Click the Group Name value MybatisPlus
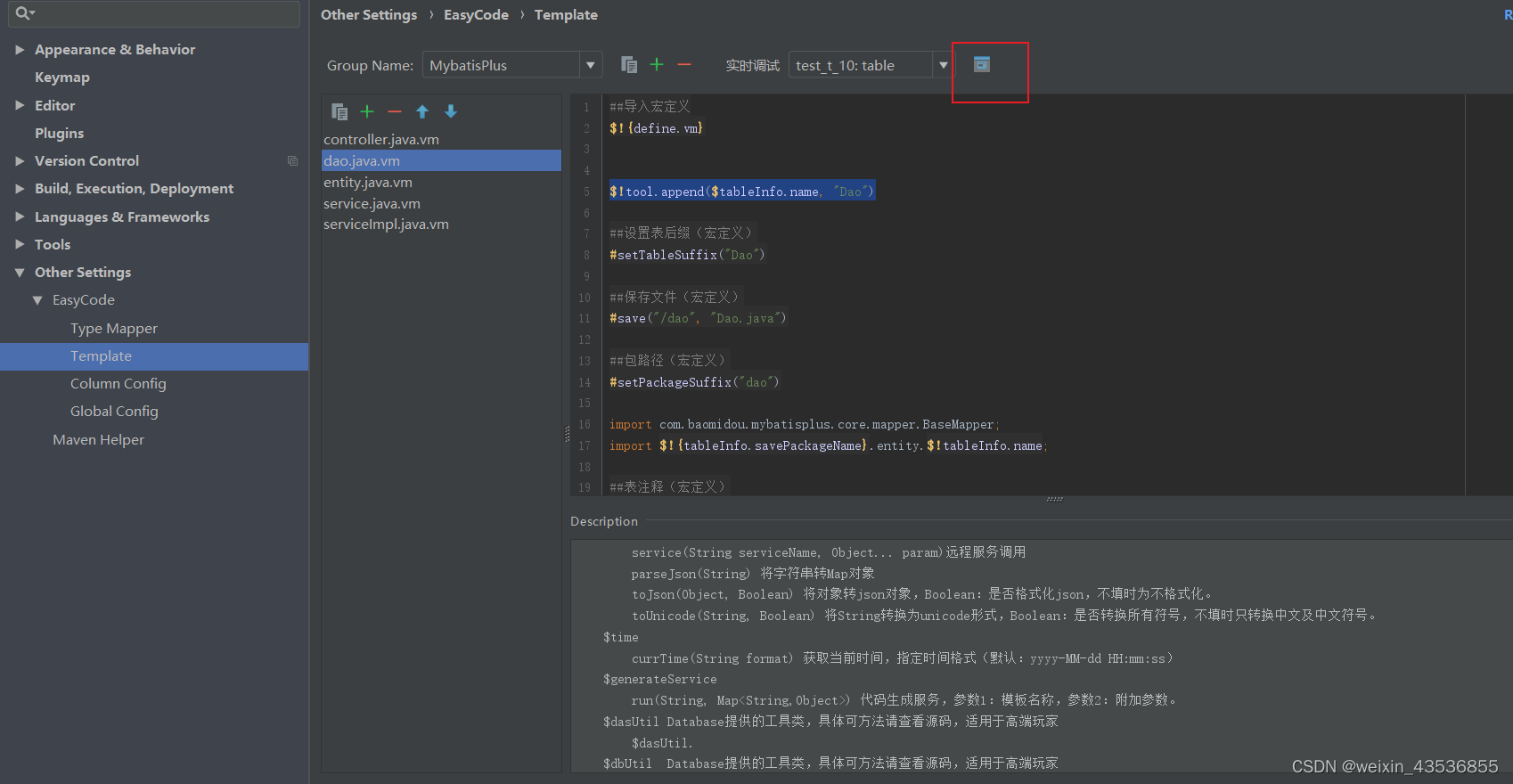Image resolution: width=1513 pixels, height=784 pixels. click(x=468, y=65)
